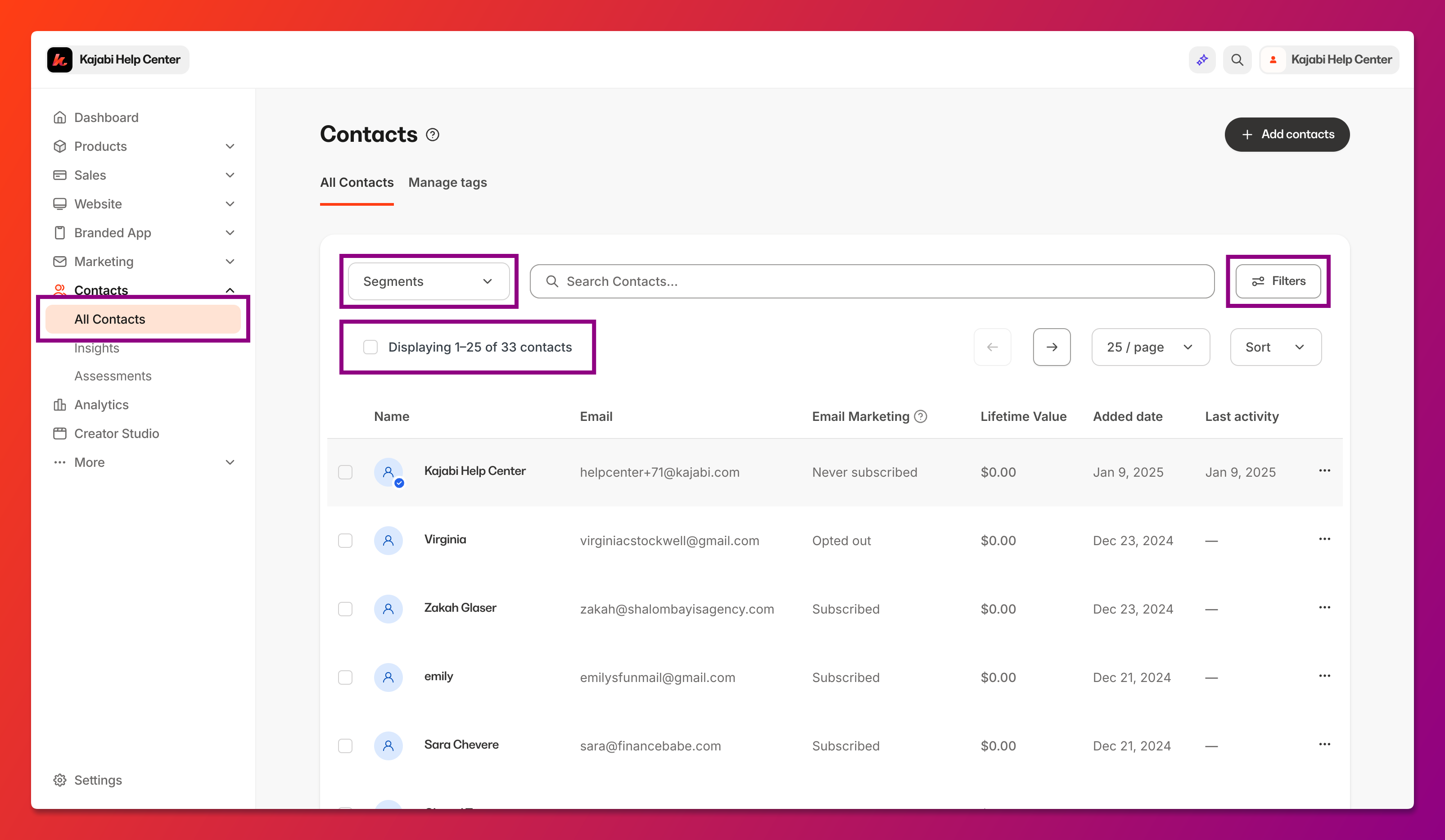Open the Segments dropdown
The image size is (1445, 840).
point(429,281)
